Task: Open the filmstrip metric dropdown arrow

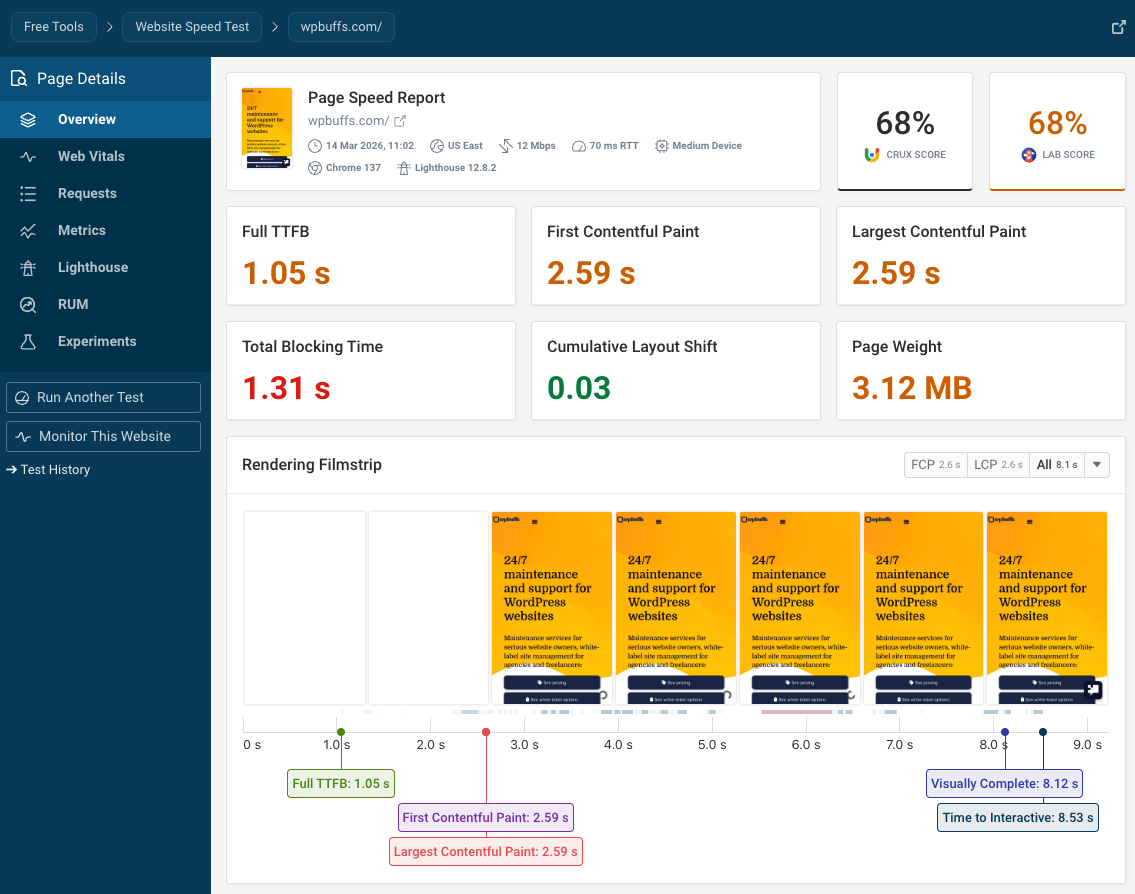Action: tap(1095, 464)
